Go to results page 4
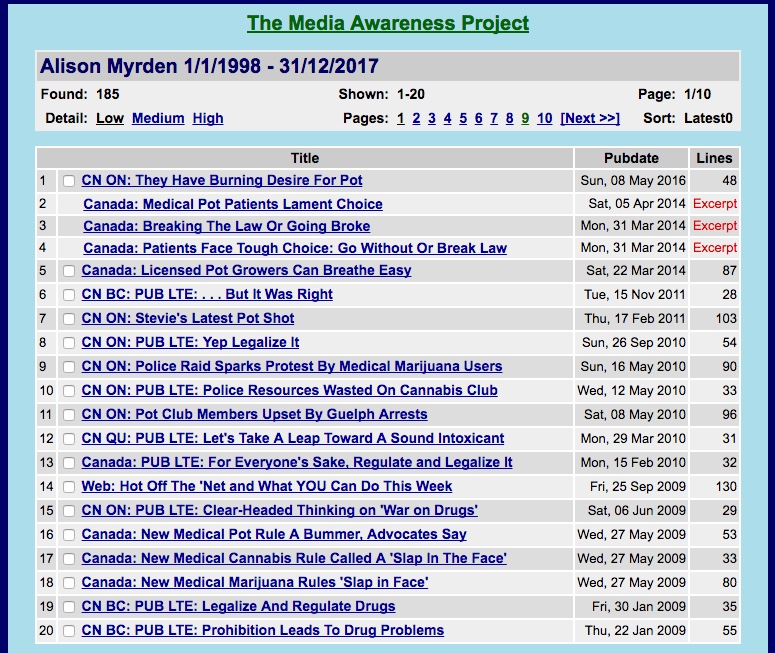 (447, 118)
